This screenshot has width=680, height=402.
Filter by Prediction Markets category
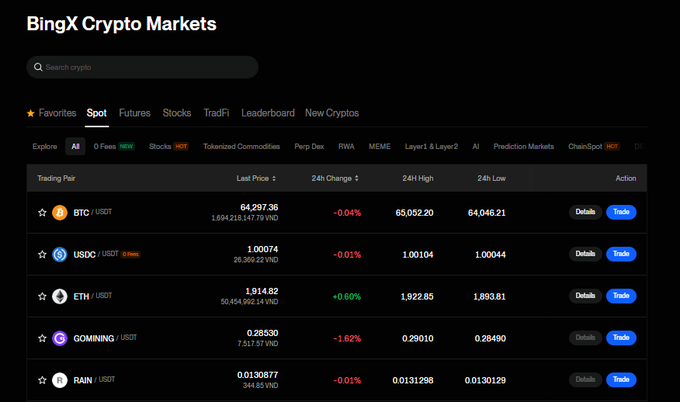[x=523, y=147]
